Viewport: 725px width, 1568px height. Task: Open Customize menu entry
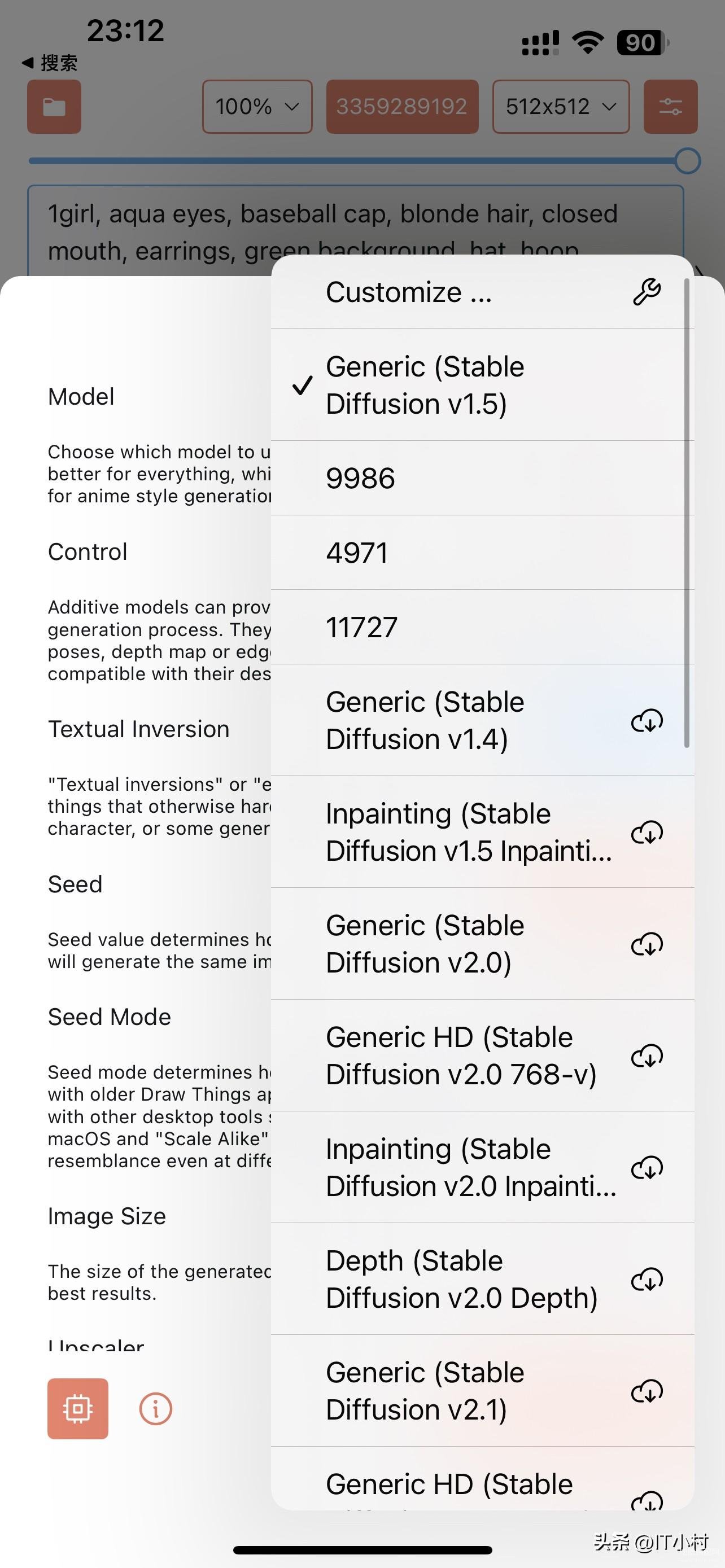[x=482, y=292]
